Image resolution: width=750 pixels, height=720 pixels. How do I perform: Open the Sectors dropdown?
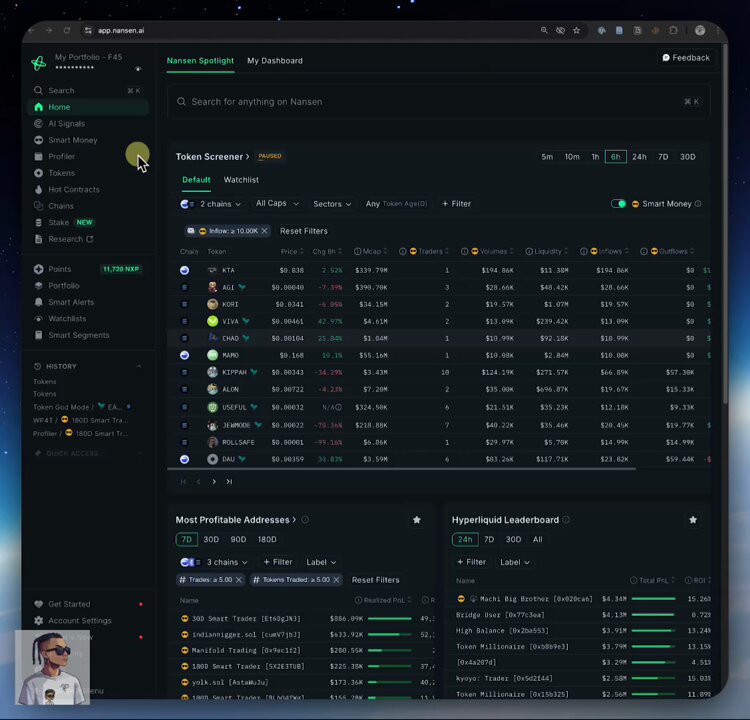click(332, 204)
